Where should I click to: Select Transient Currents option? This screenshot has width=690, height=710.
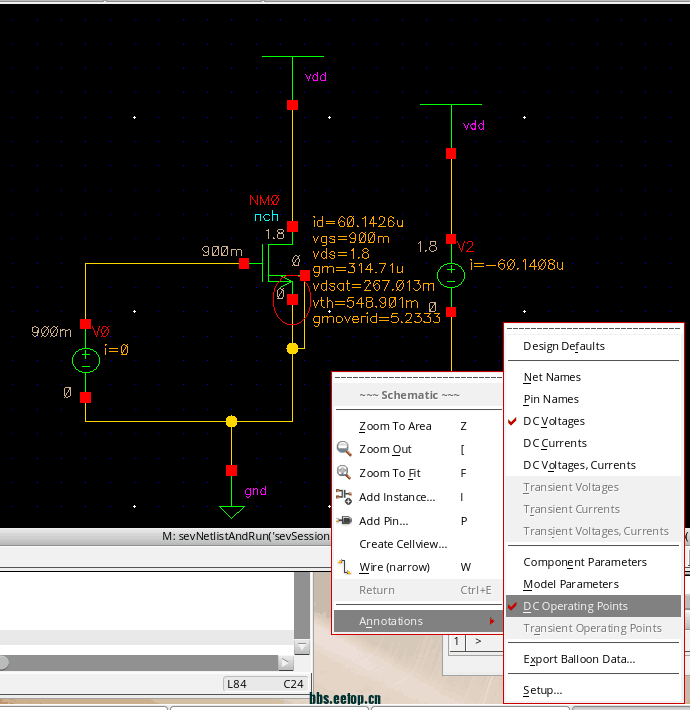point(594,509)
